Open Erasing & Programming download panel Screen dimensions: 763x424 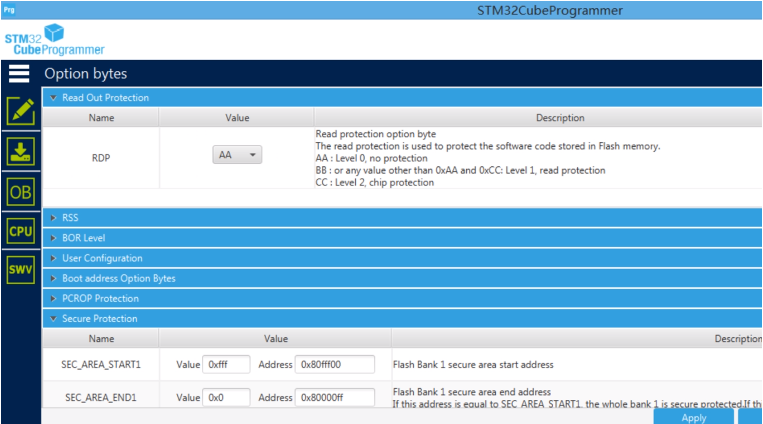click(21, 151)
